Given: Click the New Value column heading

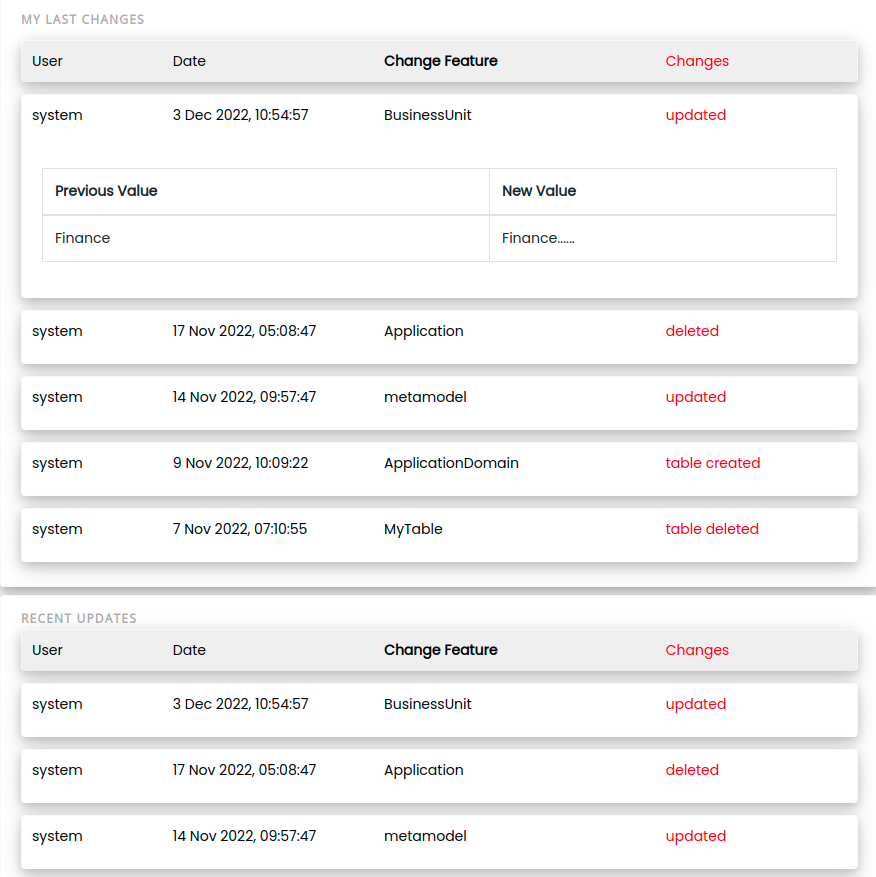Looking at the screenshot, I should (663, 191).
